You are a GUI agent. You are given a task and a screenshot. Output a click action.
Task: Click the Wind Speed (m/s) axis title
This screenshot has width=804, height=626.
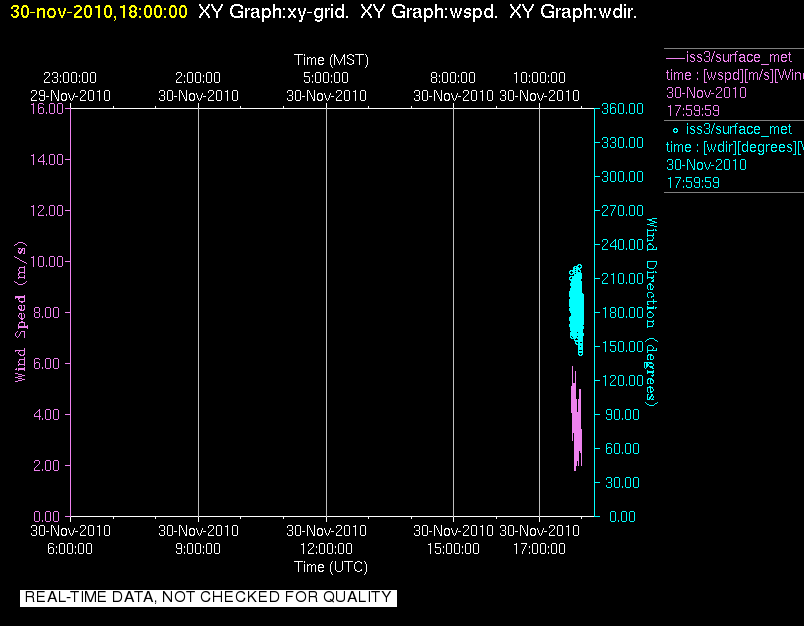(x=20, y=312)
